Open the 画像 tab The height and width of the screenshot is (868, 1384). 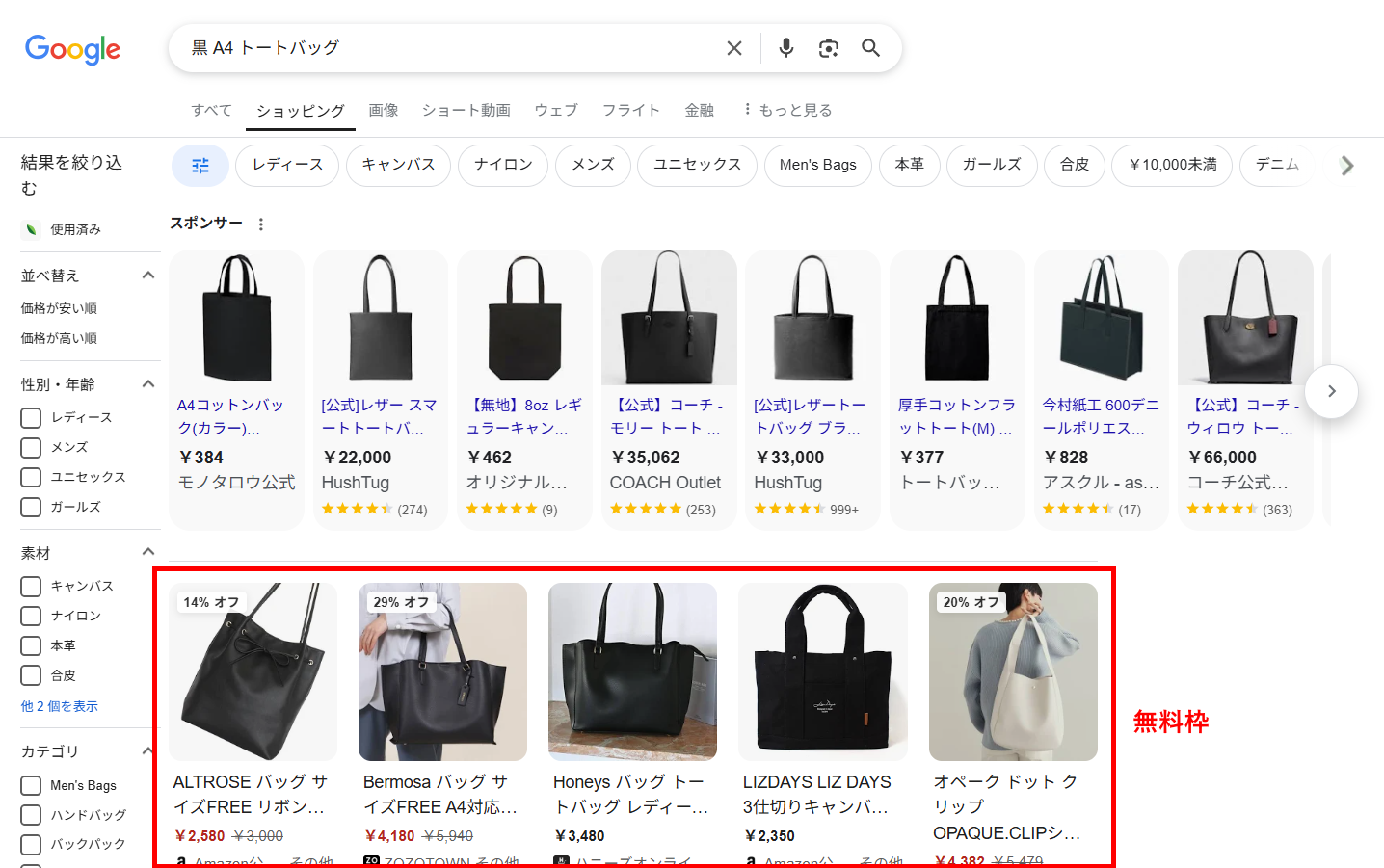384,110
